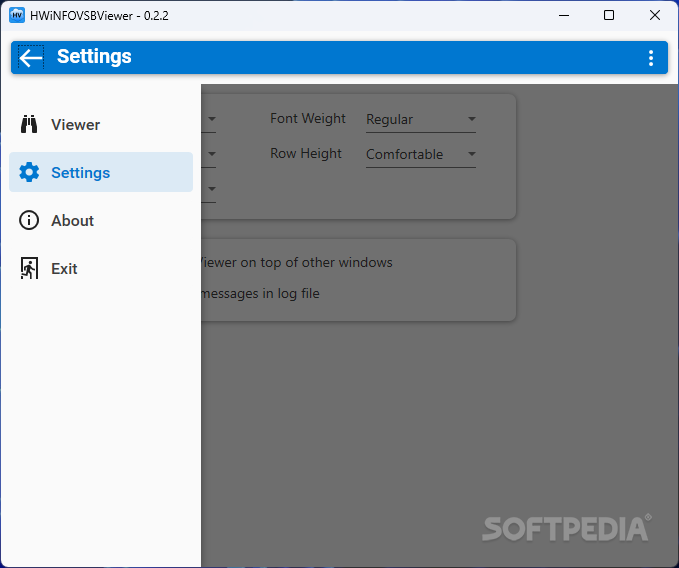Click the hidden dropdown arrow left of Row Height
Viewport: 679px width, 568px height.
tap(212, 154)
